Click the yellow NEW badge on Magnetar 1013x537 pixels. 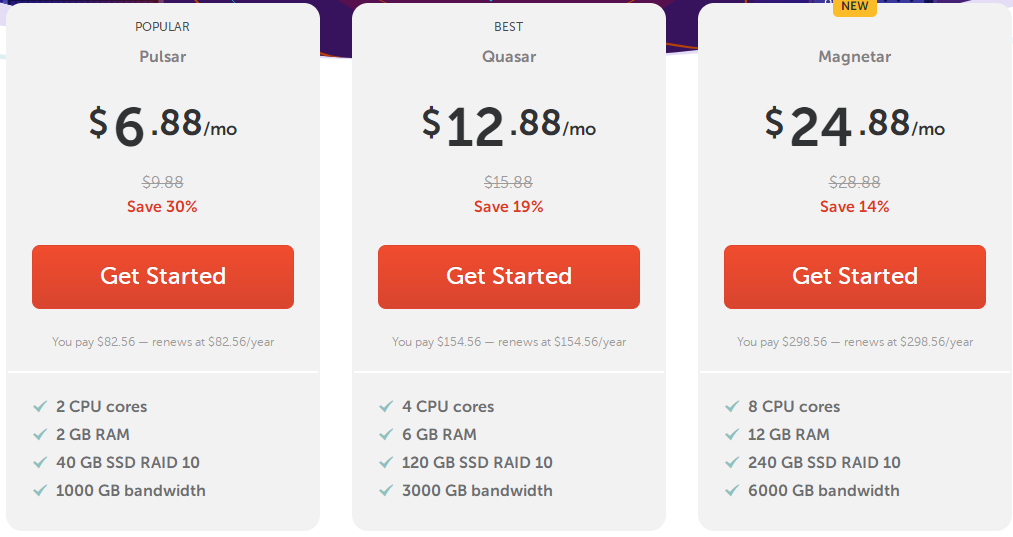(x=855, y=7)
